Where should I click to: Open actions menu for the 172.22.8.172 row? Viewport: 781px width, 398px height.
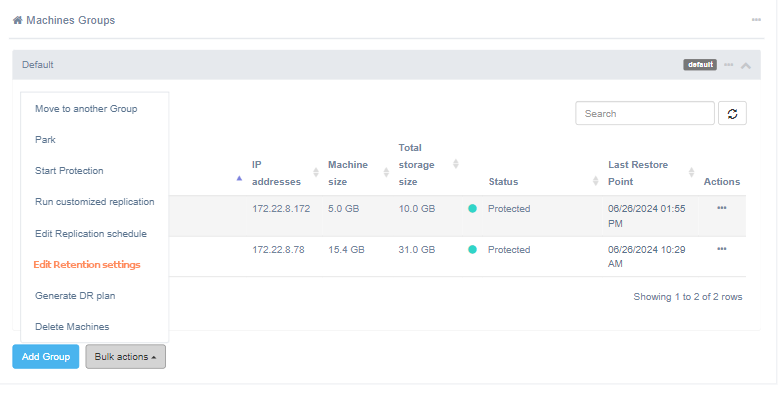(722, 208)
